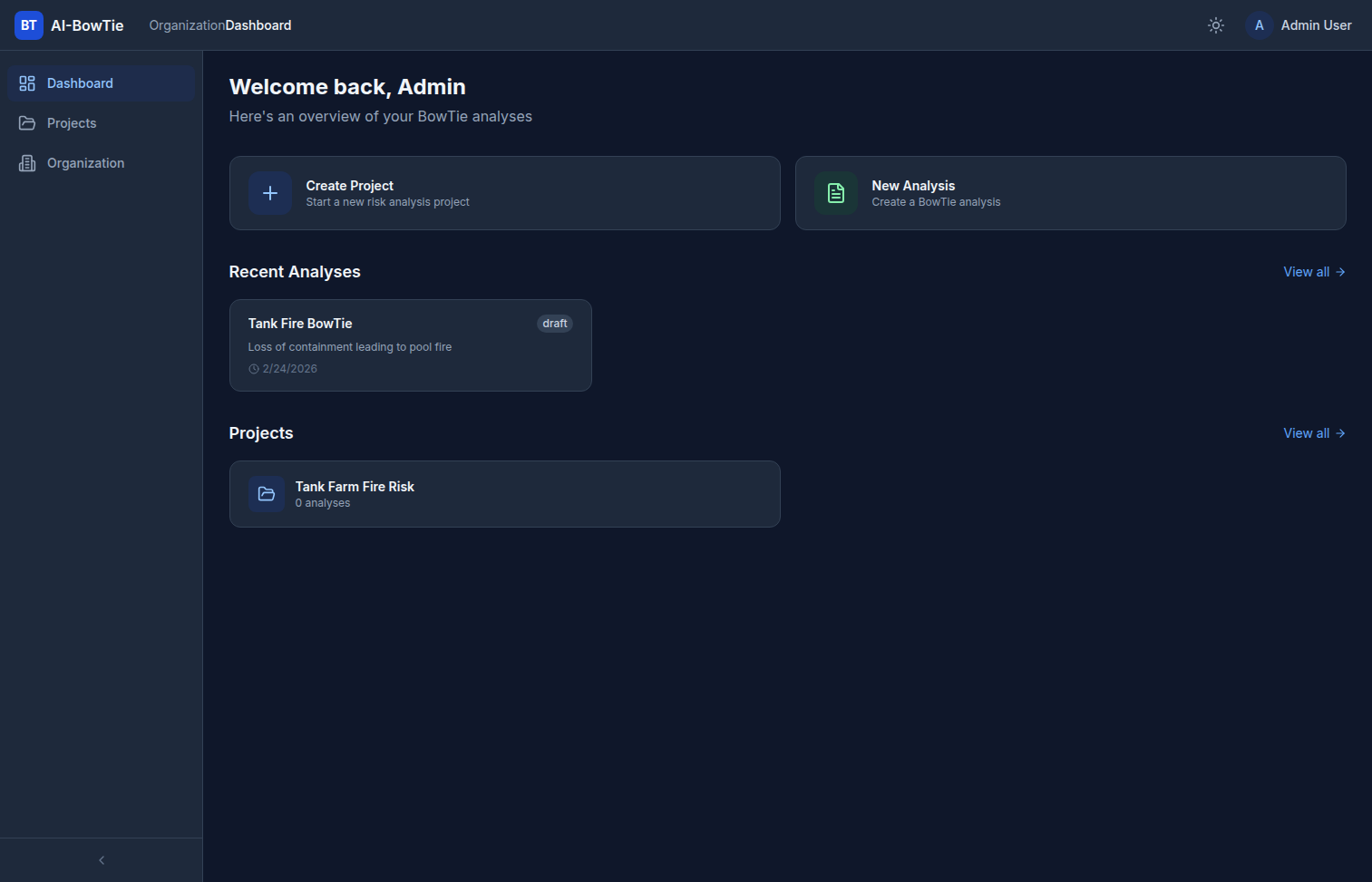Click the BT logo icon
1372x882 pixels.
click(29, 25)
